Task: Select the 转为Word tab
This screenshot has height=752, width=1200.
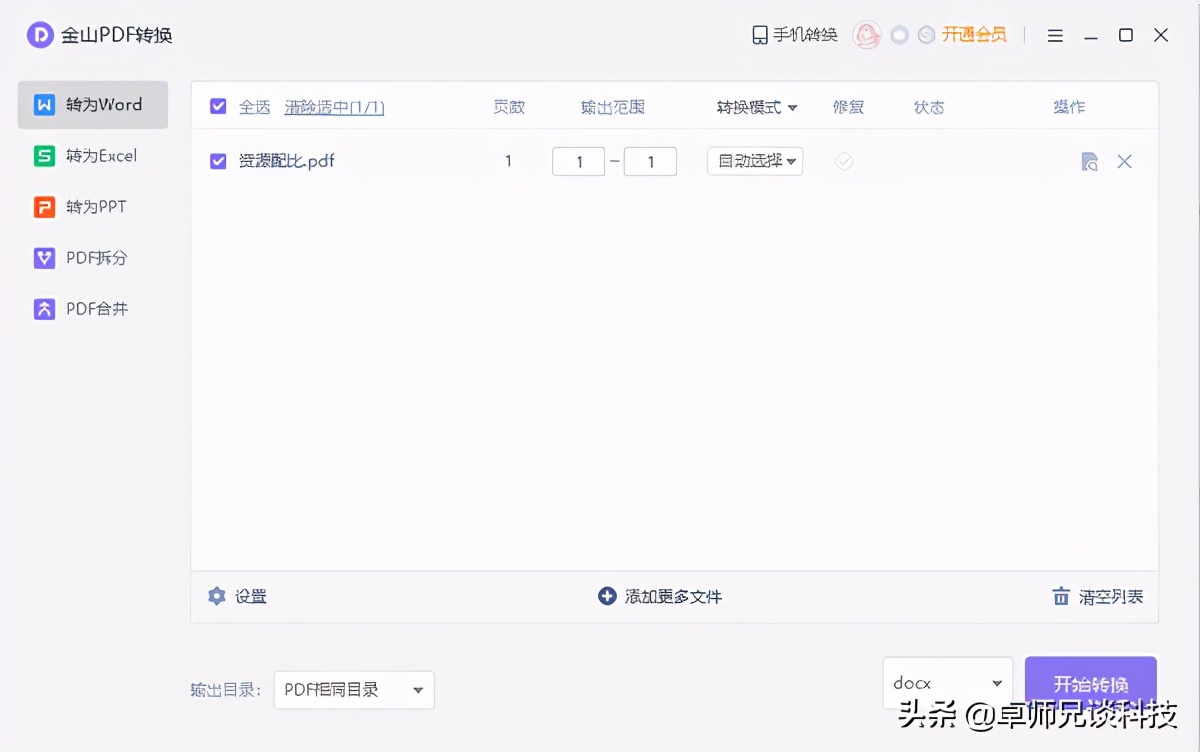Action: coord(93,105)
